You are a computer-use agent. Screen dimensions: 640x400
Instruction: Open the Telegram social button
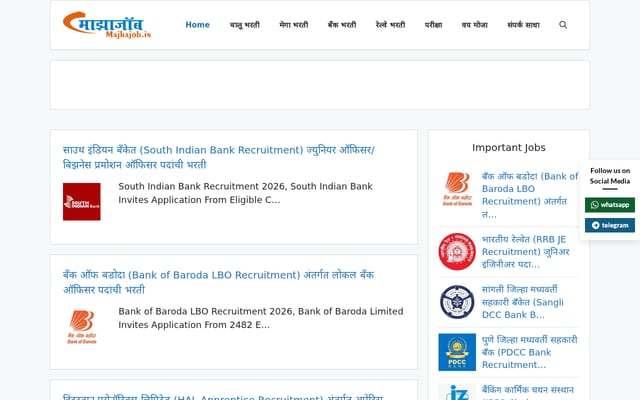610,225
